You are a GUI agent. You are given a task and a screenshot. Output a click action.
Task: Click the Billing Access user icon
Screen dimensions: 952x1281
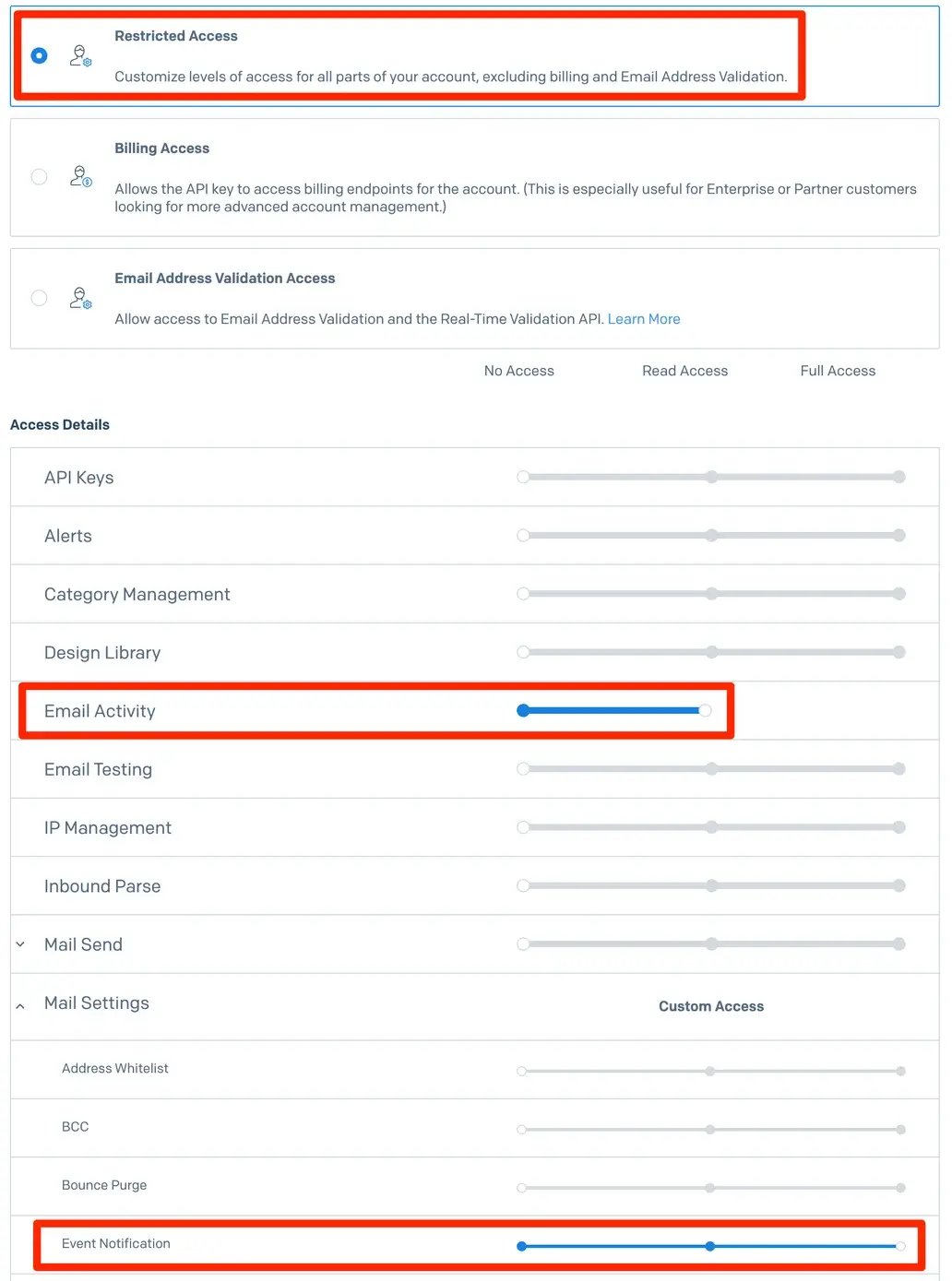click(x=80, y=176)
